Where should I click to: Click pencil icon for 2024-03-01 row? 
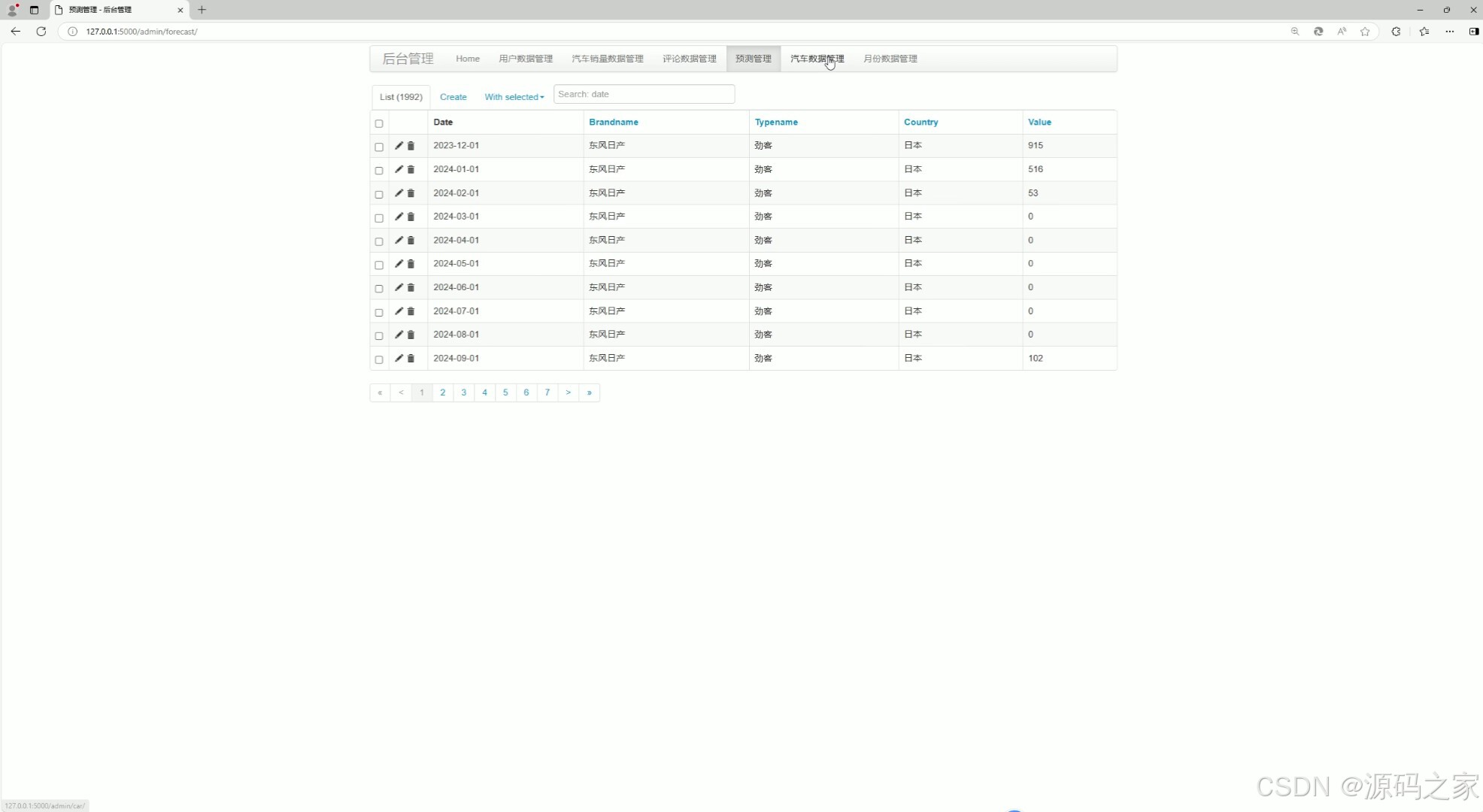click(399, 217)
